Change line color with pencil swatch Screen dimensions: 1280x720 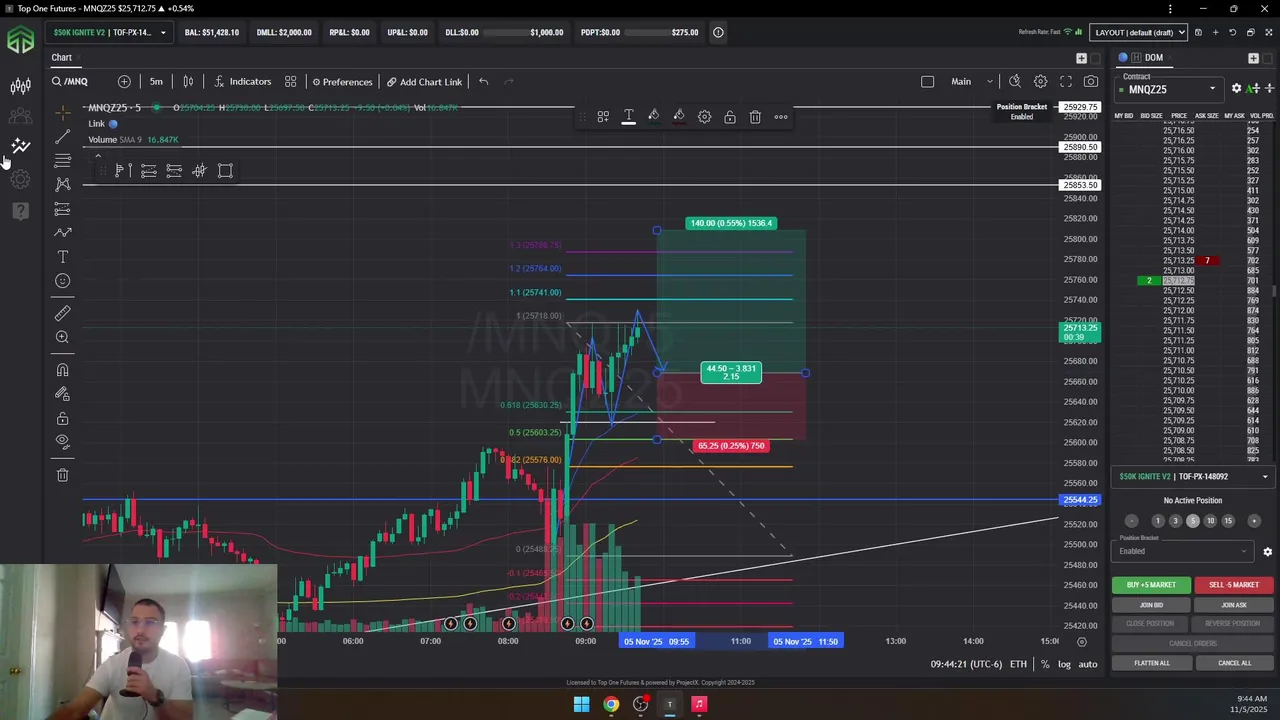[x=653, y=117]
